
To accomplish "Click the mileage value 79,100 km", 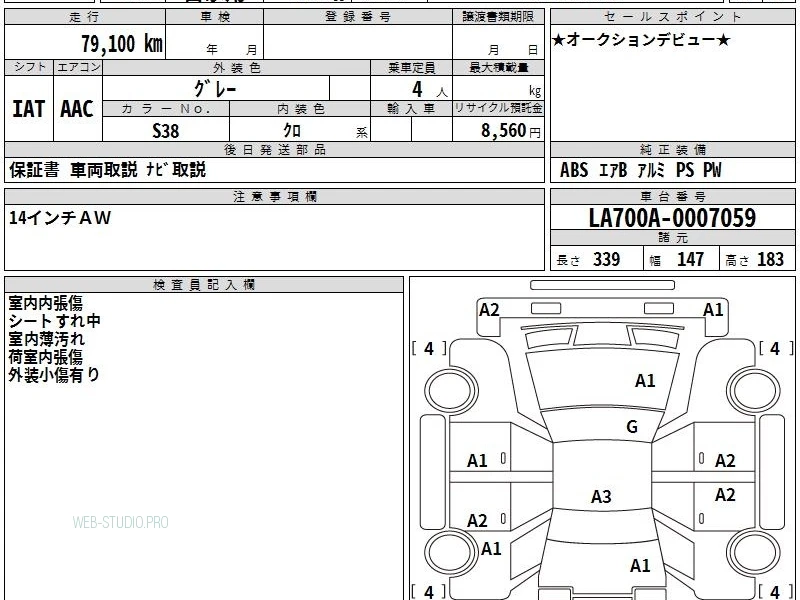I will 122,43.
